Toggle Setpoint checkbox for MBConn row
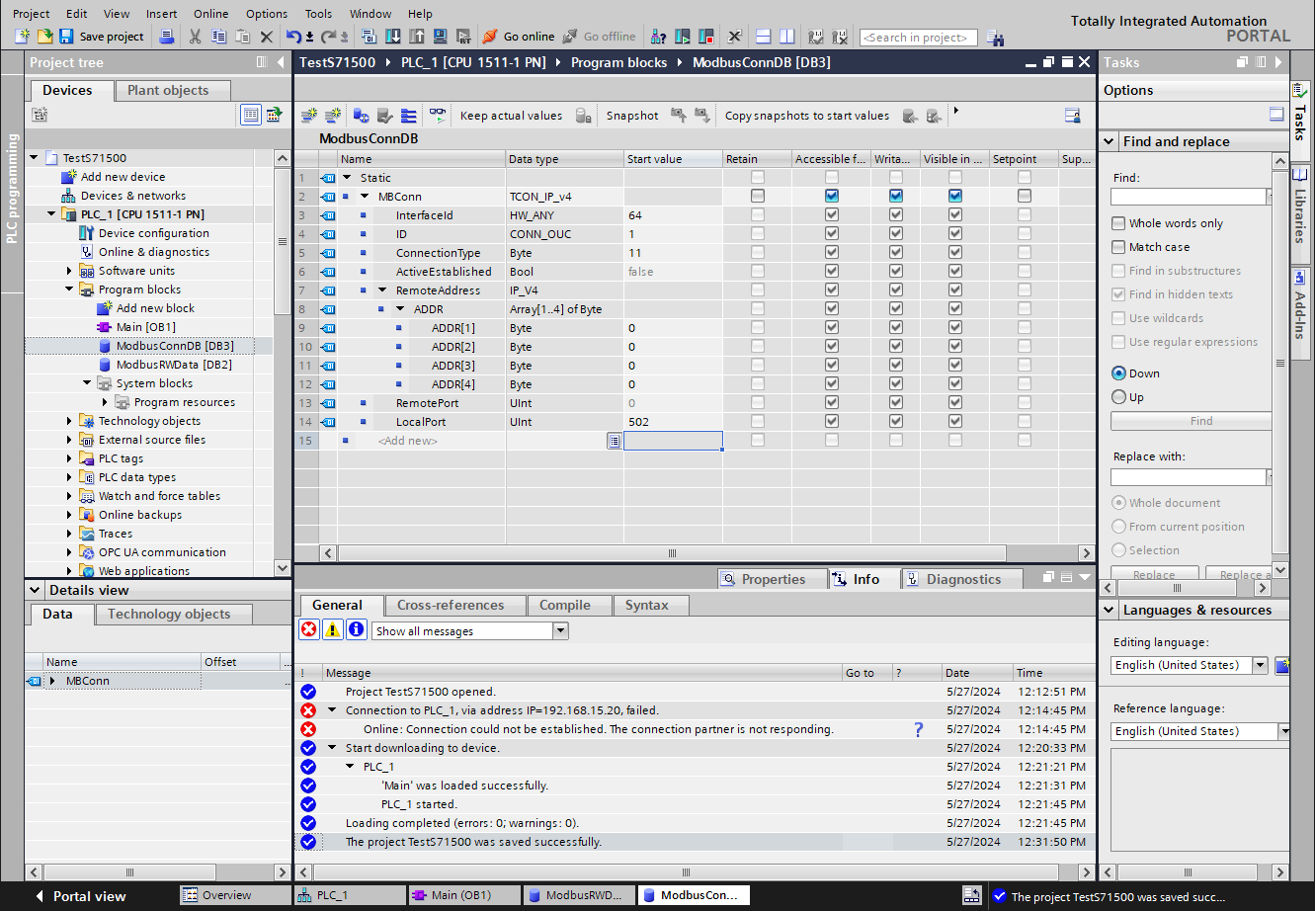This screenshot has width=1316, height=911. [1025, 197]
